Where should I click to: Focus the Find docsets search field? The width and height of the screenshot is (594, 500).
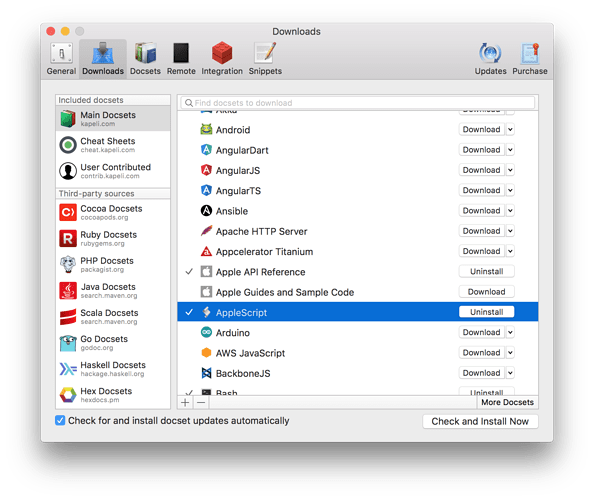click(358, 103)
